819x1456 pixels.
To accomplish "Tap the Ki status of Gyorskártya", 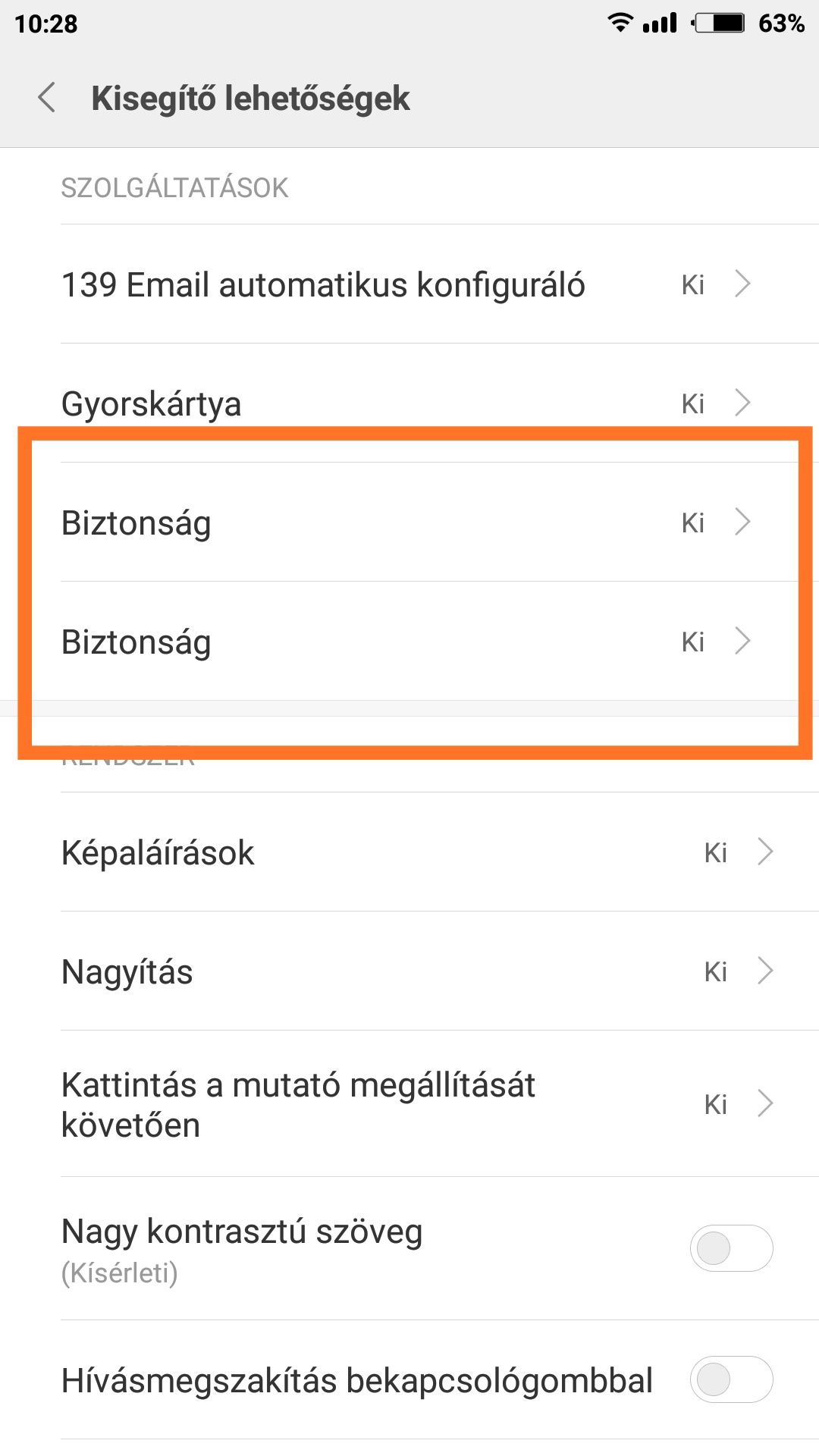I will click(x=693, y=404).
